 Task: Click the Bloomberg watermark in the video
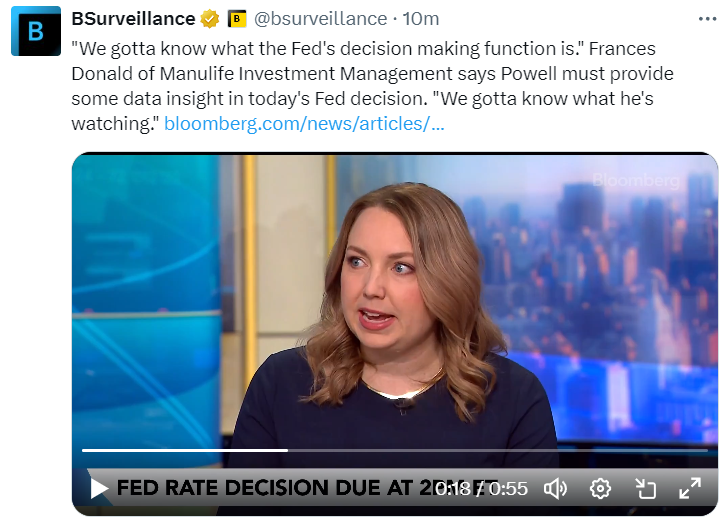tap(636, 181)
